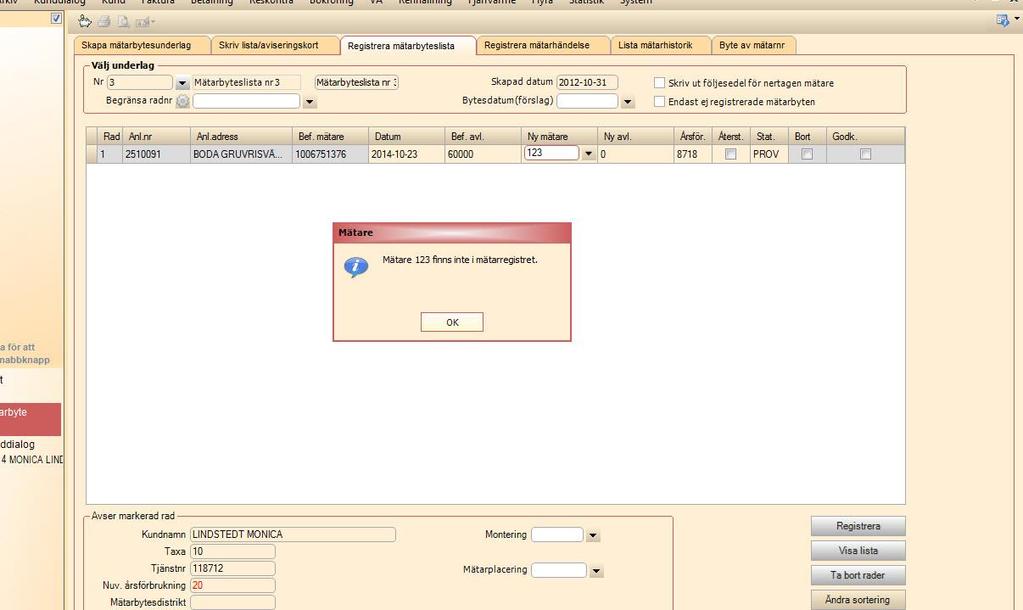The width and height of the screenshot is (1023, 610).
Task: Tick the Godk. checkbox in row 1
Action: 865,154
